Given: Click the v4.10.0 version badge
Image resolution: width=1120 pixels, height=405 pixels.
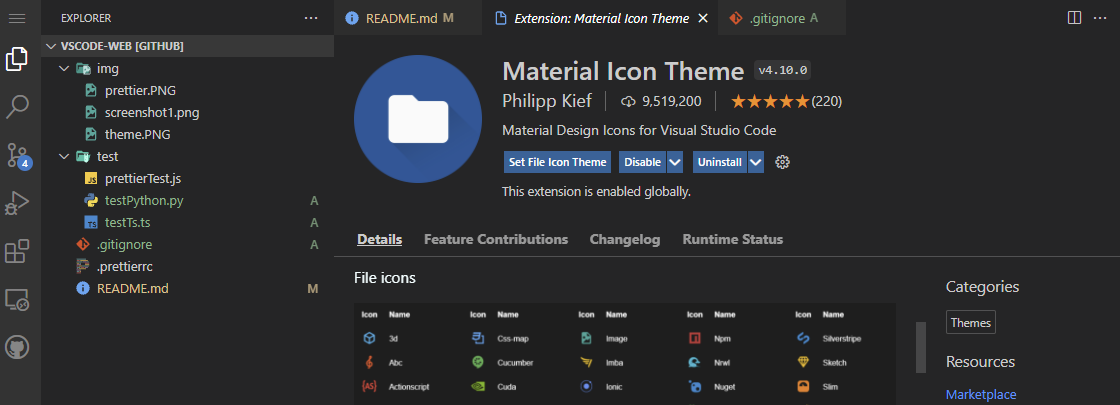Looking at the screenshot, I should [x=783, y=71].
